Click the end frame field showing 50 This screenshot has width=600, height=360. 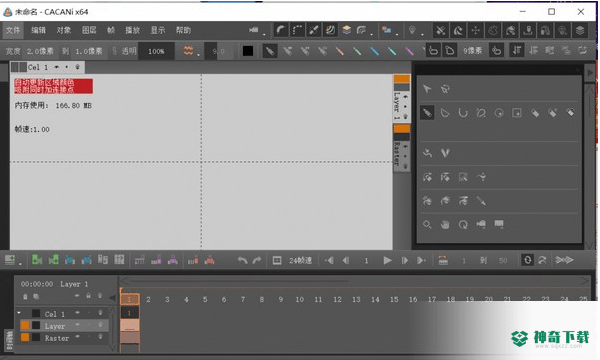503,261
